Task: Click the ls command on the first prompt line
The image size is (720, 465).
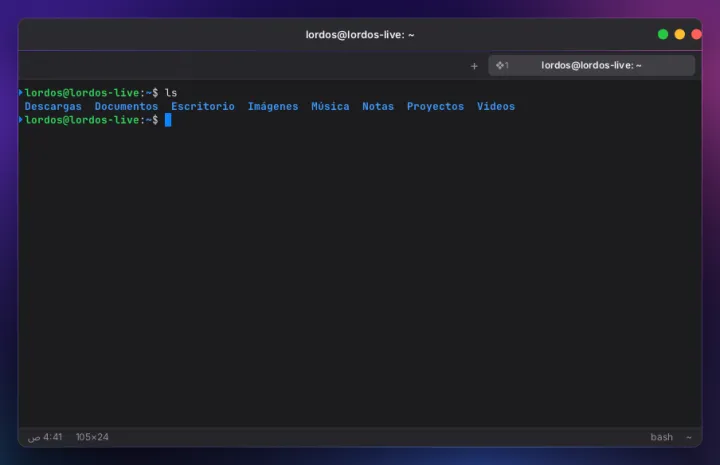Action: pos(171,93)
